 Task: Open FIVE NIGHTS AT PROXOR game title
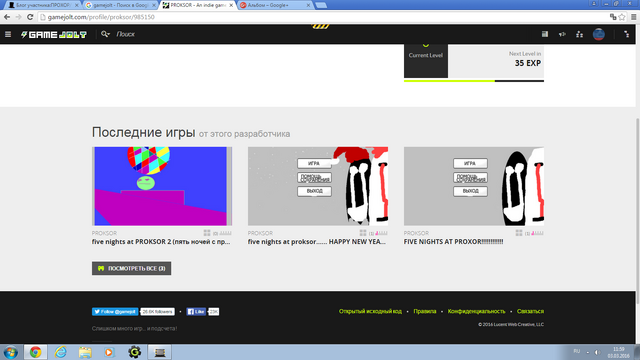(453, 242)
